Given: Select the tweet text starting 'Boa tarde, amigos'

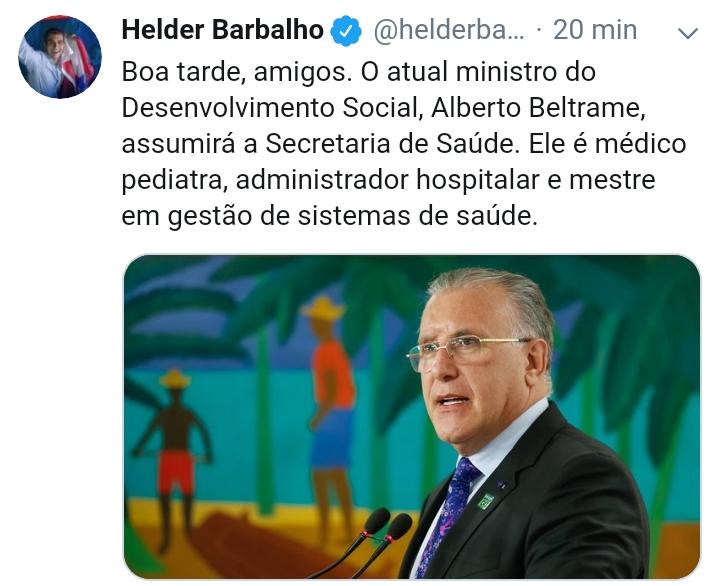Looking at the screenshot, I should (404, 144).
